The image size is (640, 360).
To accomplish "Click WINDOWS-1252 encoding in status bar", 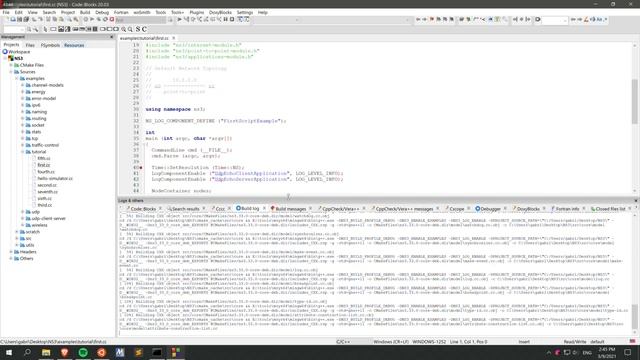I will (429, 342).
